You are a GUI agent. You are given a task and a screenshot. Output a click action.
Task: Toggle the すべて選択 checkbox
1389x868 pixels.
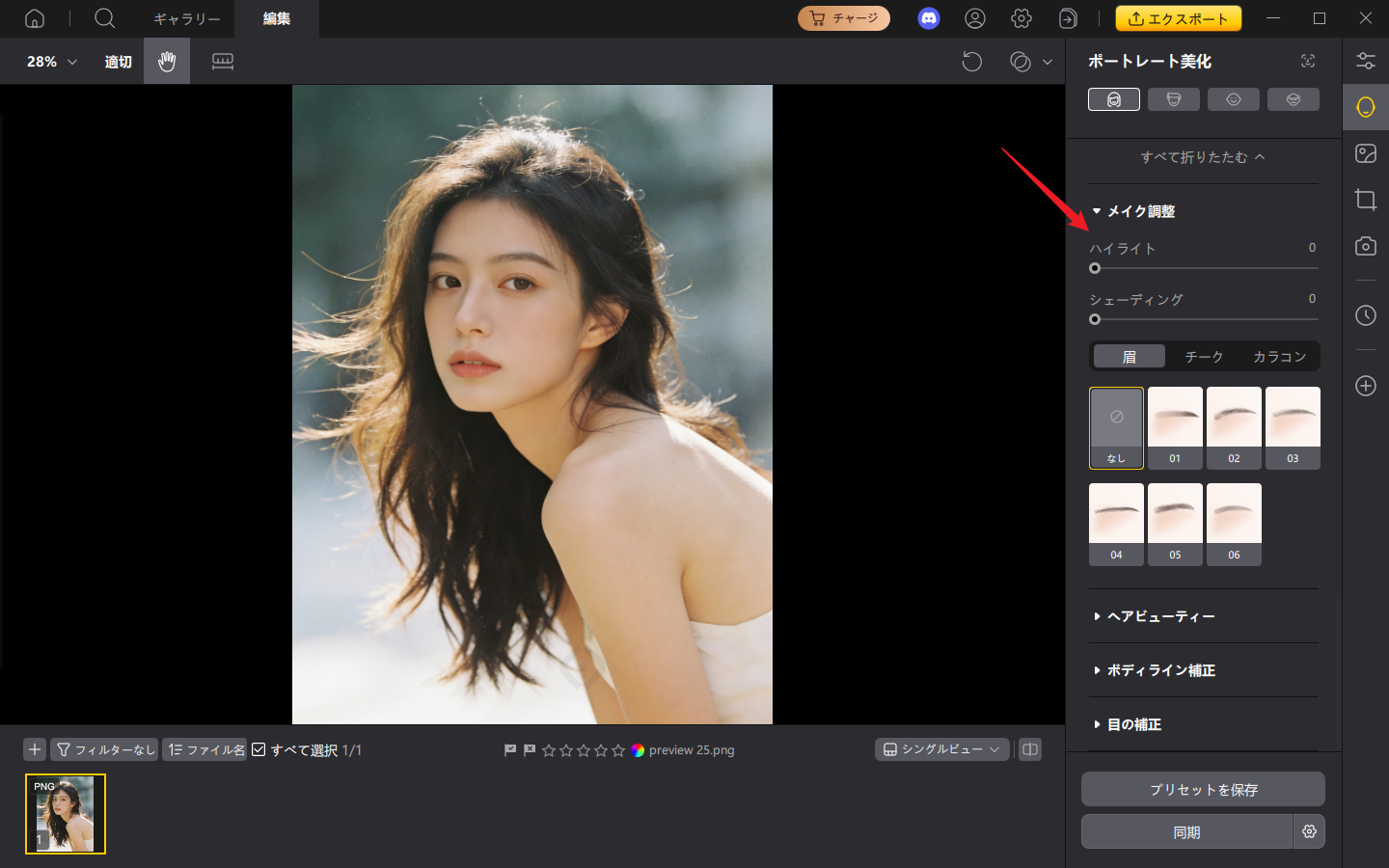[x=259, y=749]
